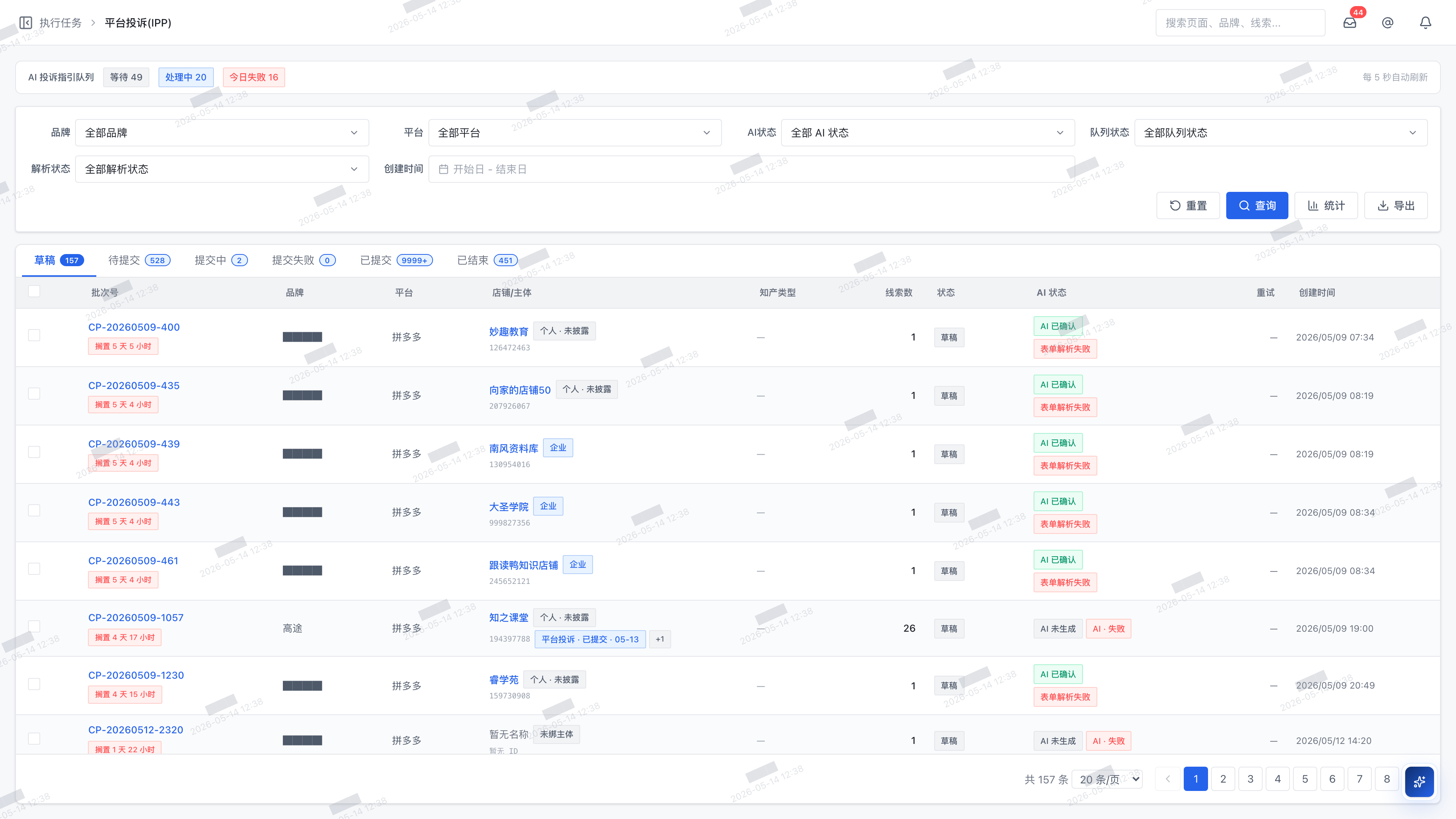Click the 高途 brand cell
Viewport: 1456px width, 819px height.
point(292,629)
